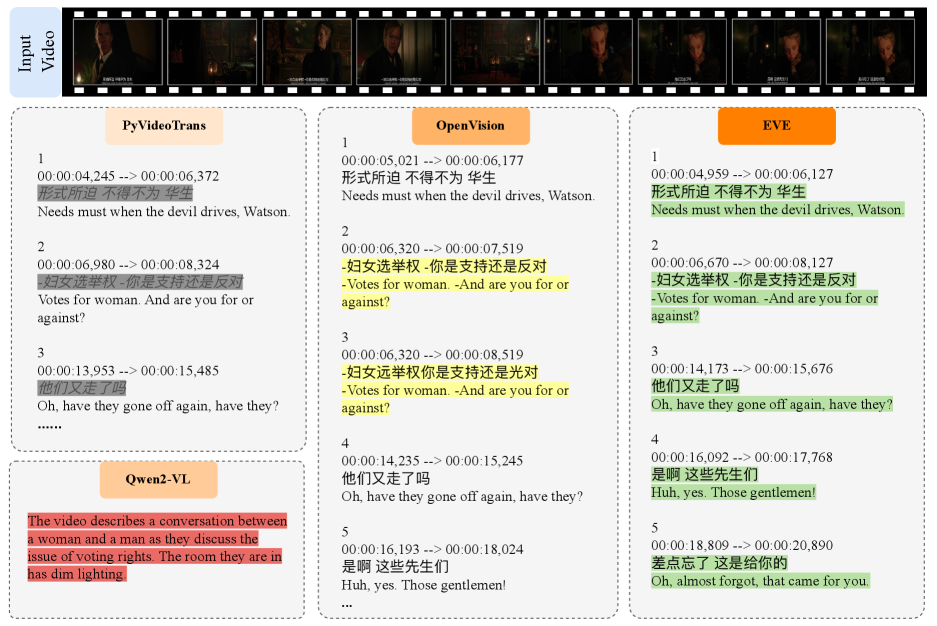Click yellow 妇女远举权 line in OpenVision entry 3
This screenshot has width=937, height=626.
pyautogui.click(x=440, y=373)
